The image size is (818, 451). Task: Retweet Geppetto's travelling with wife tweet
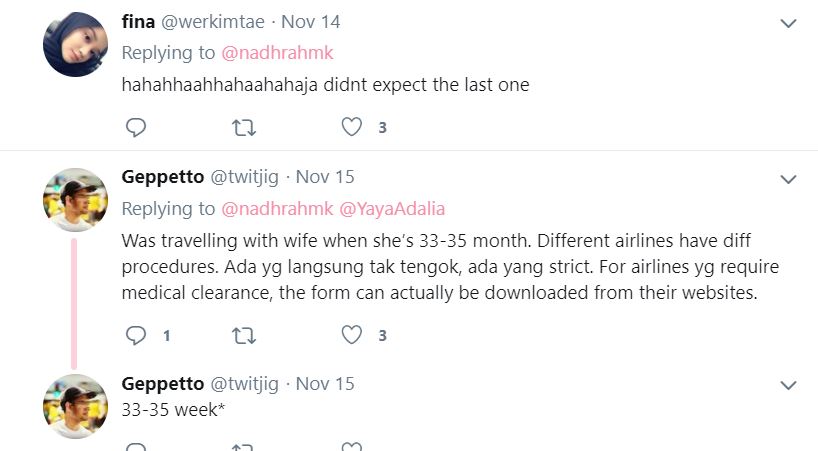point(243,336)
